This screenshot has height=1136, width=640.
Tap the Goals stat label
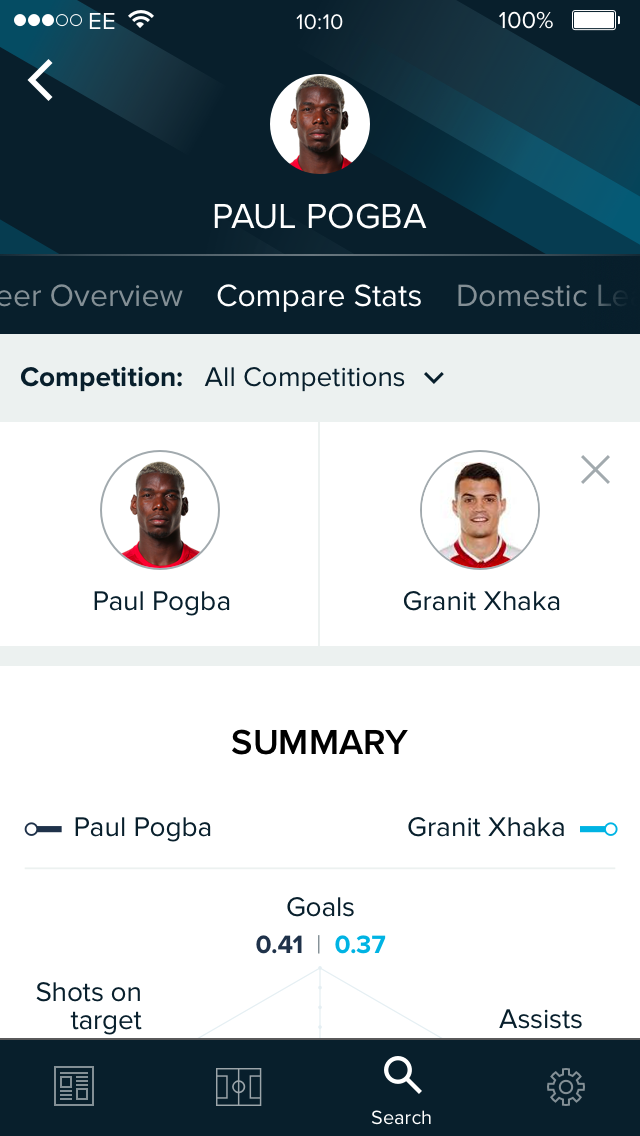click(320, 907)
